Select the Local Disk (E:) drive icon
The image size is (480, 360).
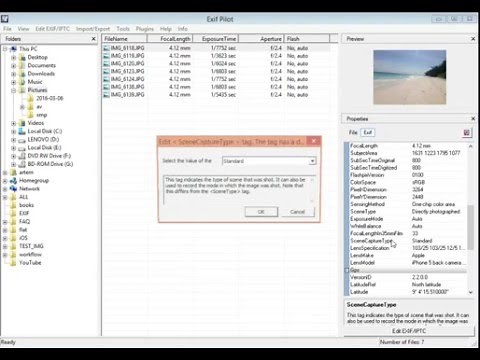[22, 148]
